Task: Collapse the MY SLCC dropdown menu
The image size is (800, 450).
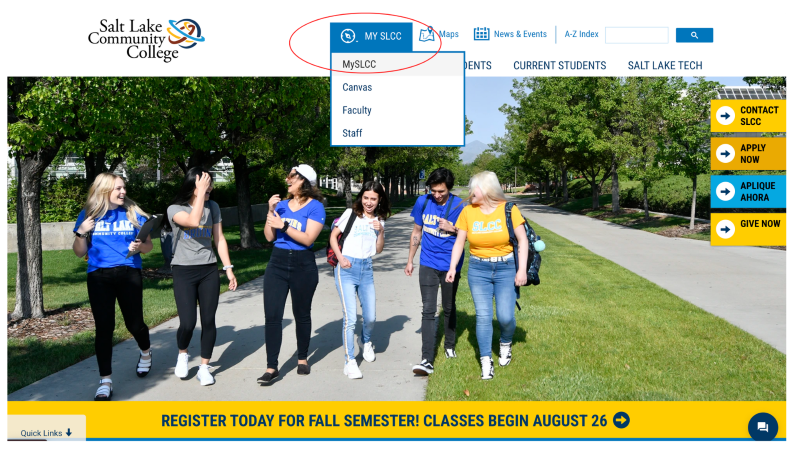Action: point(371,36)
